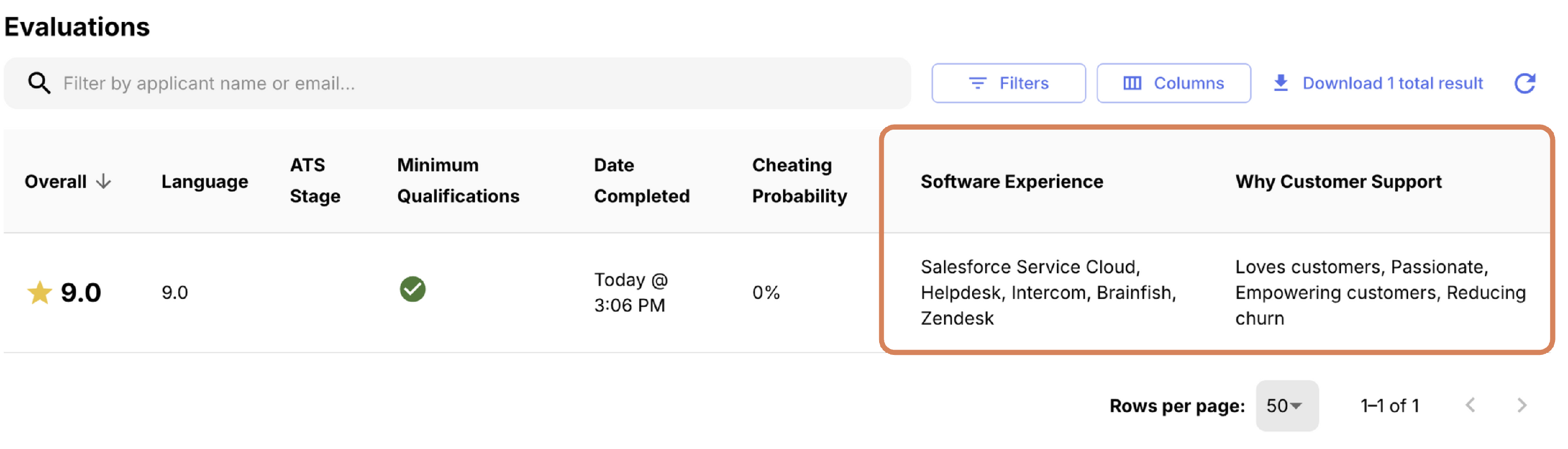
Task: Go to previous page arrow
Action: pyautogui.click(x=1470, y=405)
